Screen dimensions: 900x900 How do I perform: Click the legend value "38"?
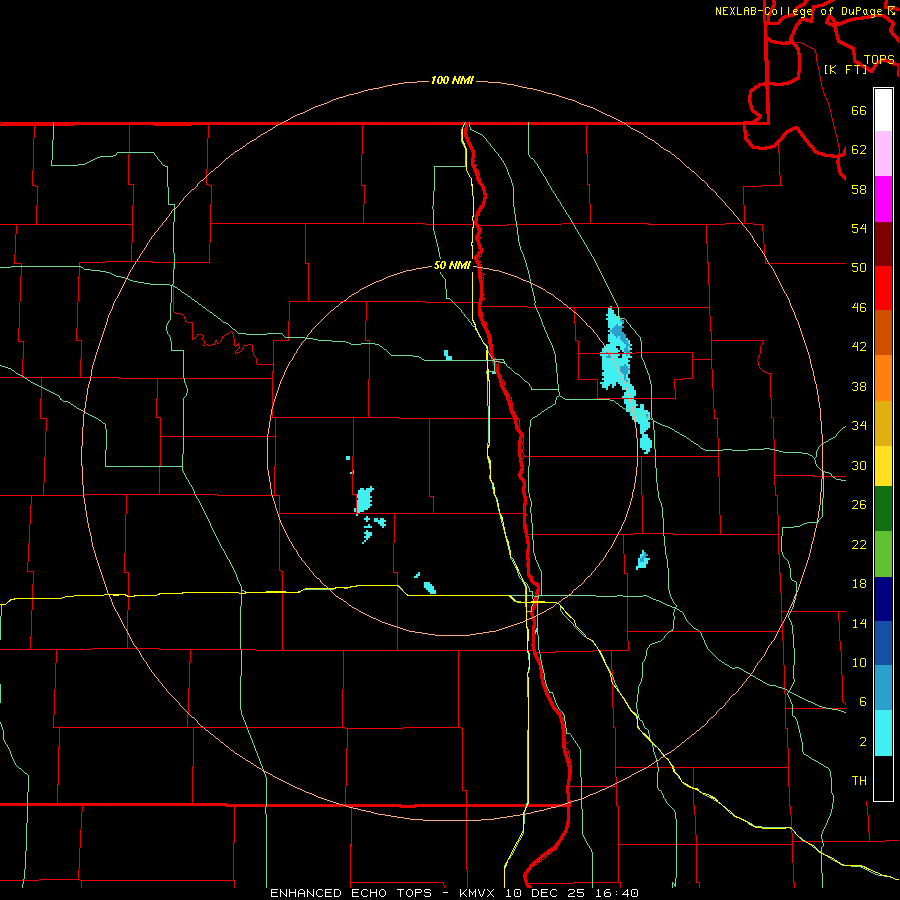pyautogui.click(x=859, y=386)
